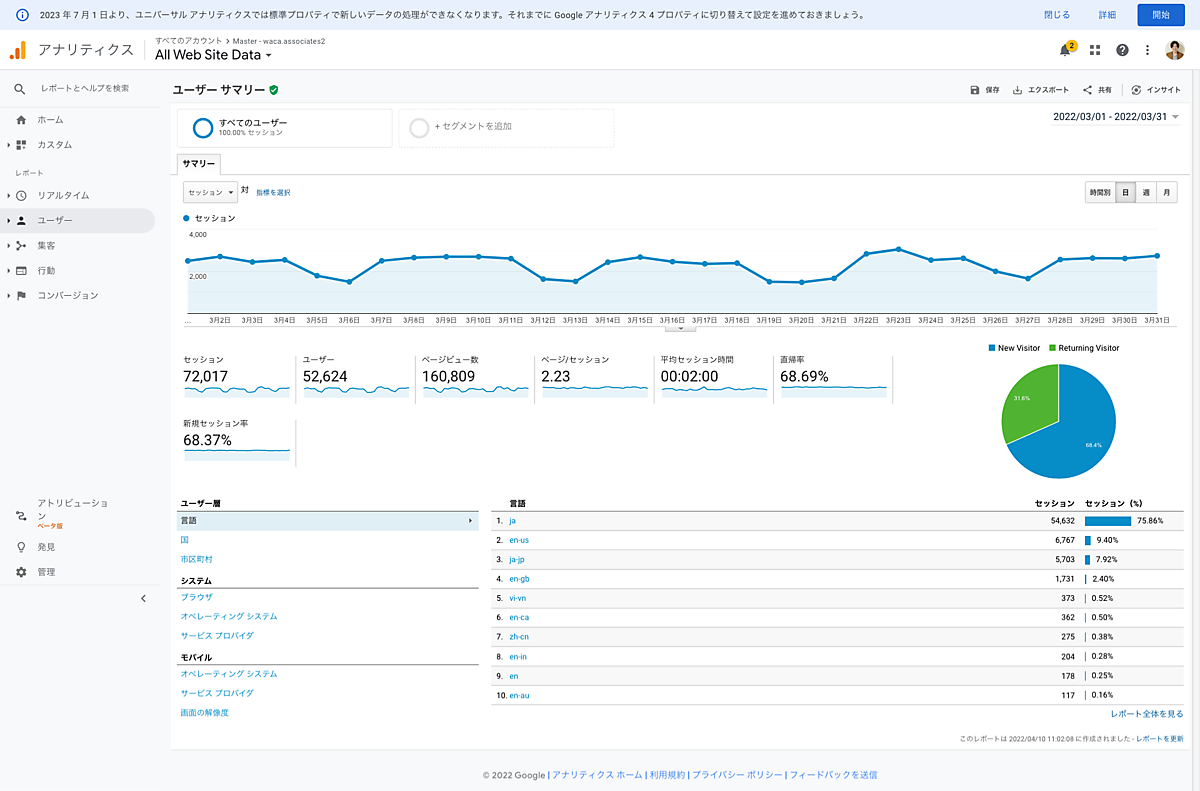Screen dimensions: 1200x791
Task: Open the admin gear icon in sidebar
Action: click(21, 572)
